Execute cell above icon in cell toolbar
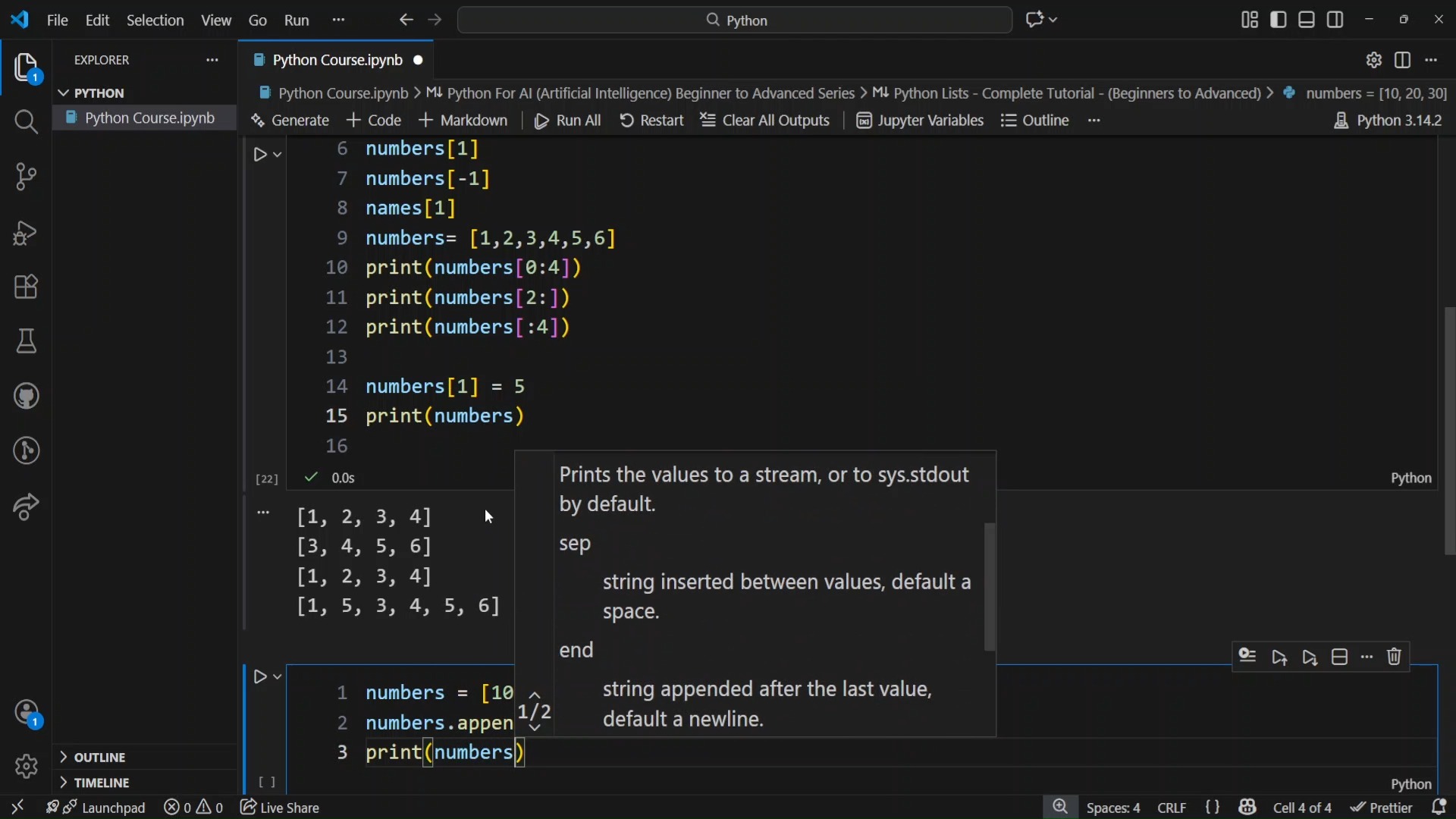This screenshot has width=1456, height=819. (1281, 657)
